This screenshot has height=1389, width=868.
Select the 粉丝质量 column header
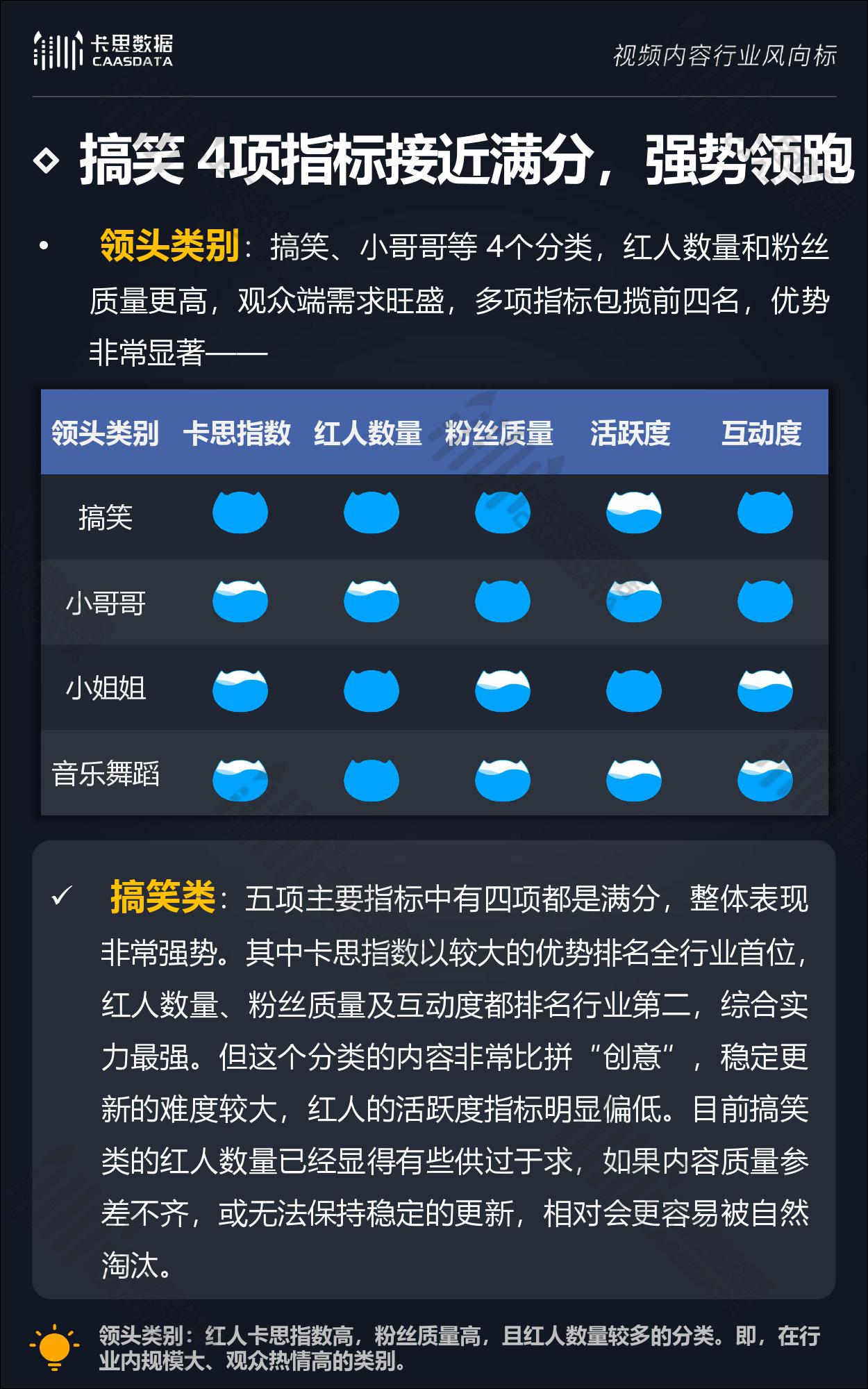pyautogui.click(x=499, y=433)
